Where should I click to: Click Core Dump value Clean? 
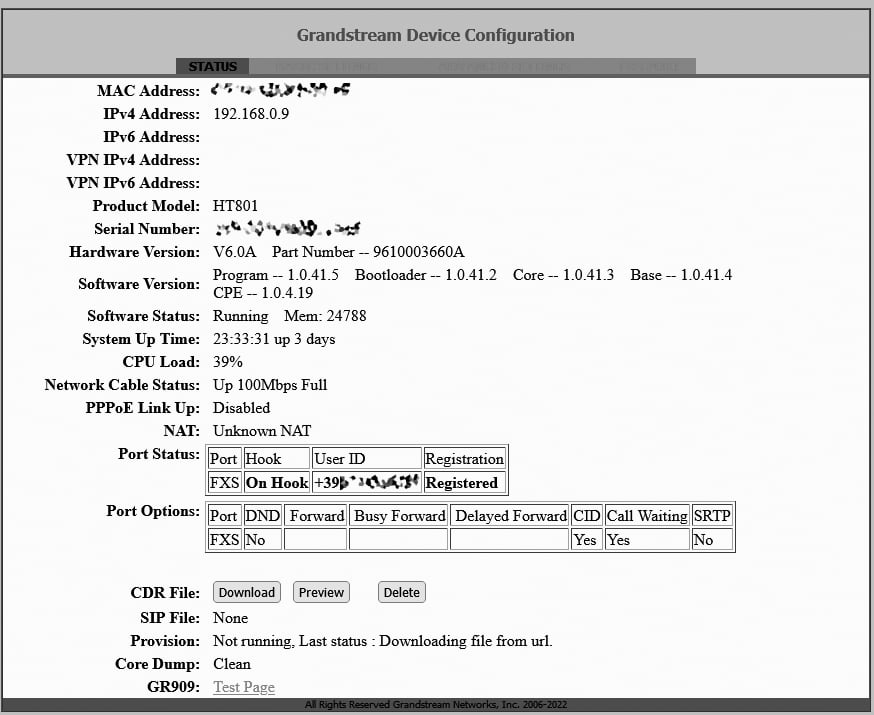tap(232, 664)
